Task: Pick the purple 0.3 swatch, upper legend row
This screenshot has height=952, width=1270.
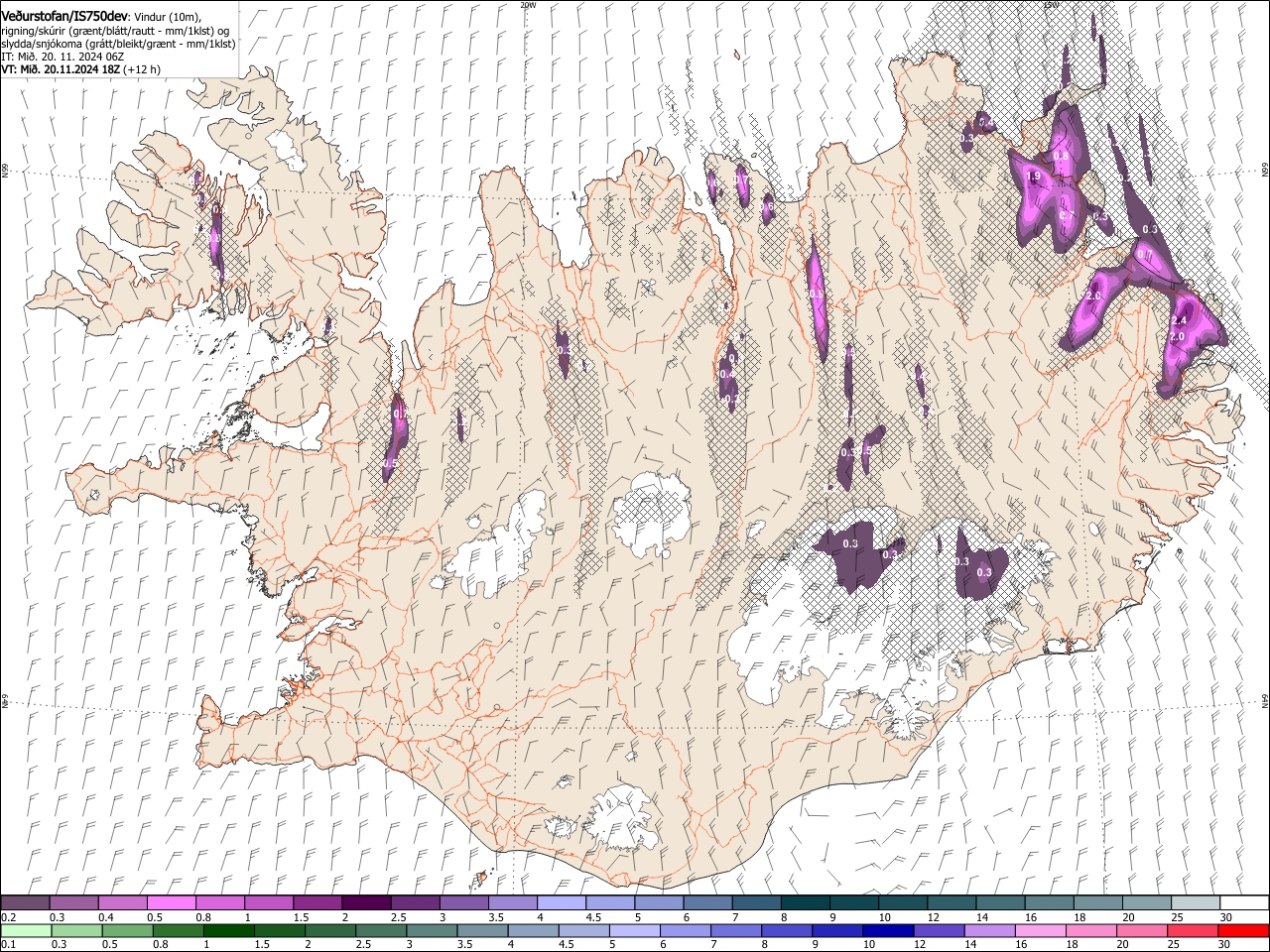Action: pos(73,902)
